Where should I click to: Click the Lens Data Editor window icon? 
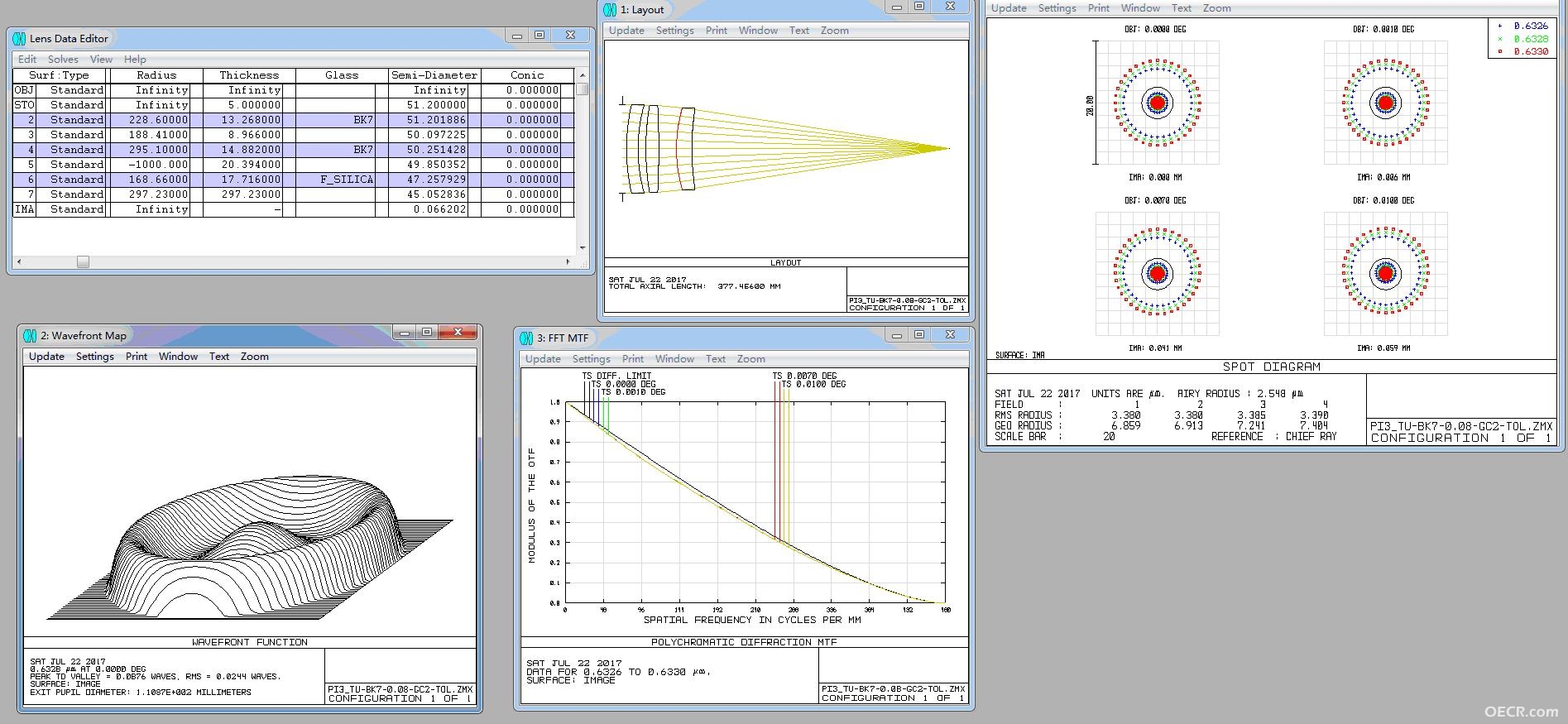19,38
